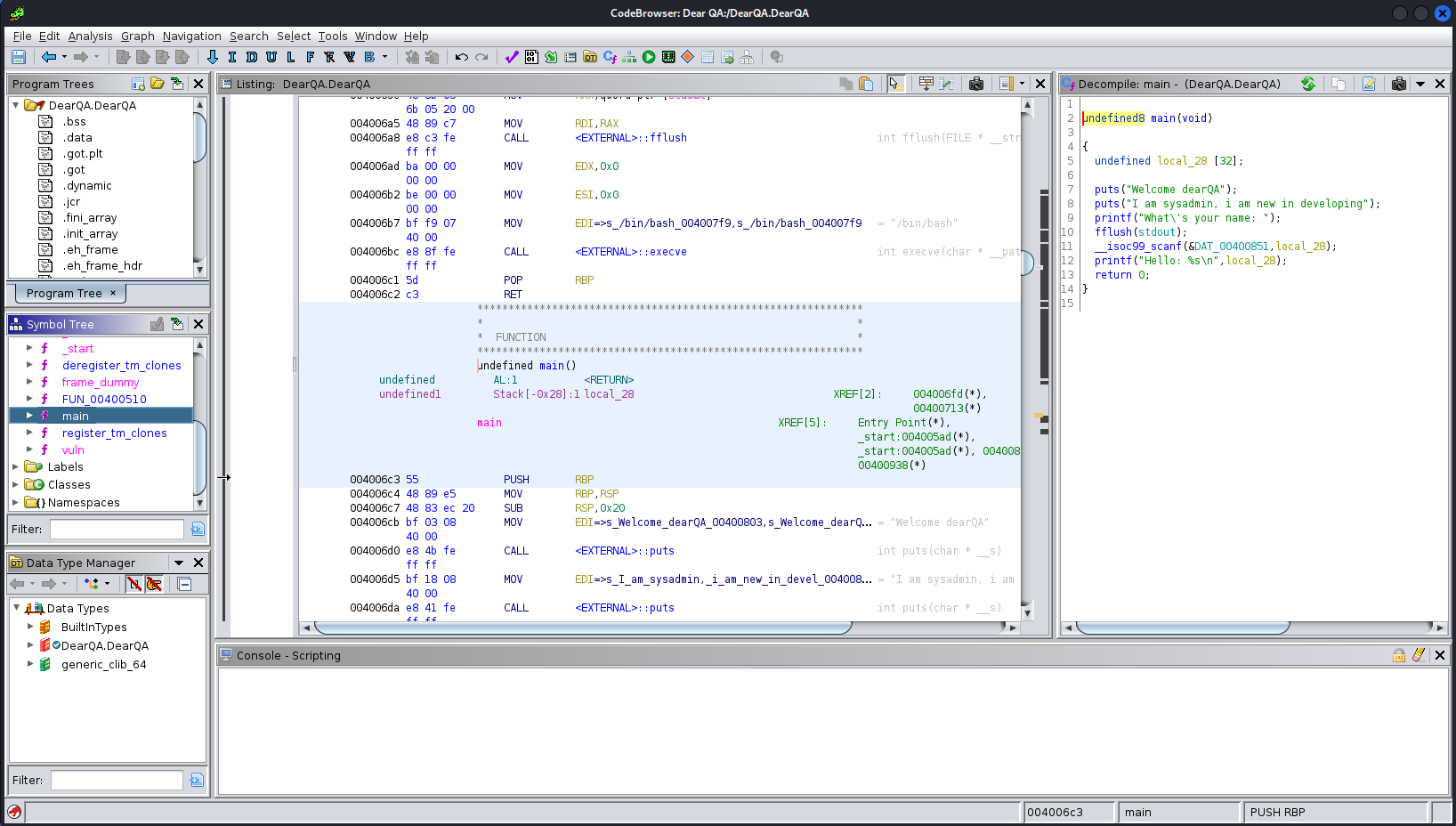Select the Program Tree tab
This screenshot has width=1456, height=826.
(x=64, y=293)
